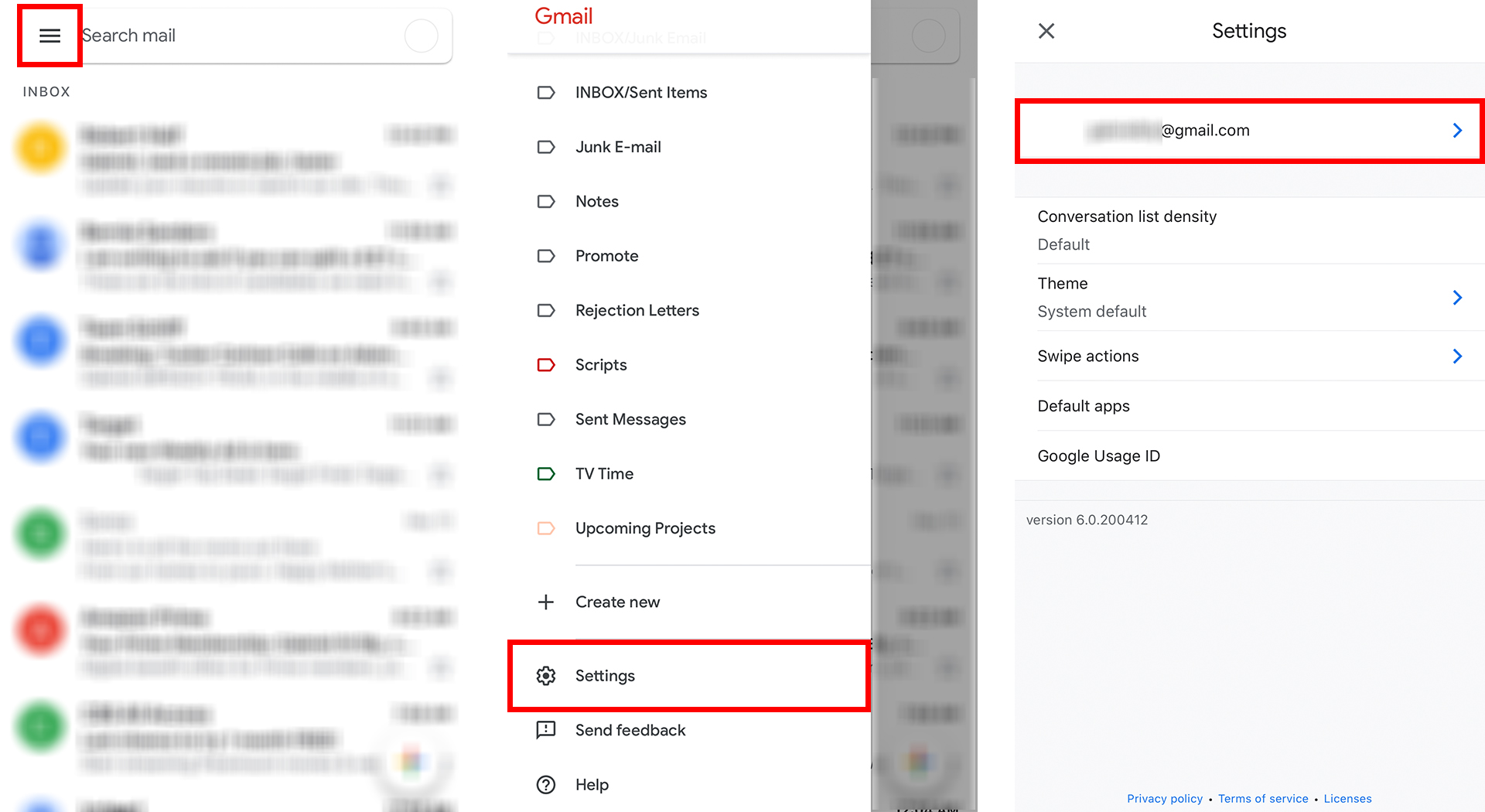The image size is (1485, 812).
Task: Choose Send feedback
Action: point(630,731)
